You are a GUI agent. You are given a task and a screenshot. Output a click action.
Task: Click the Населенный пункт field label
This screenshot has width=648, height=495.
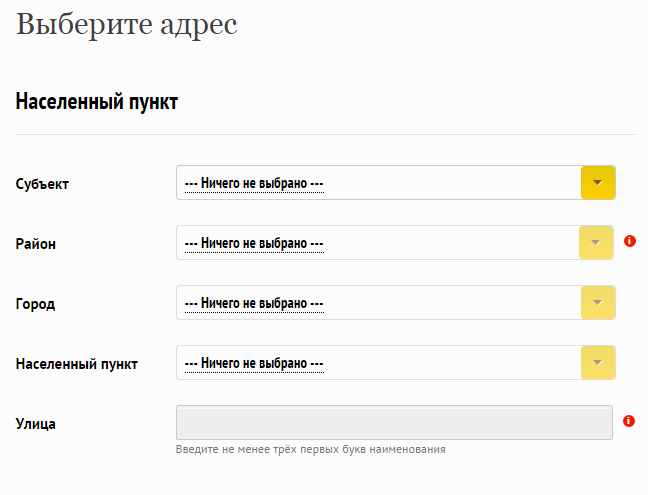(76, 364)
